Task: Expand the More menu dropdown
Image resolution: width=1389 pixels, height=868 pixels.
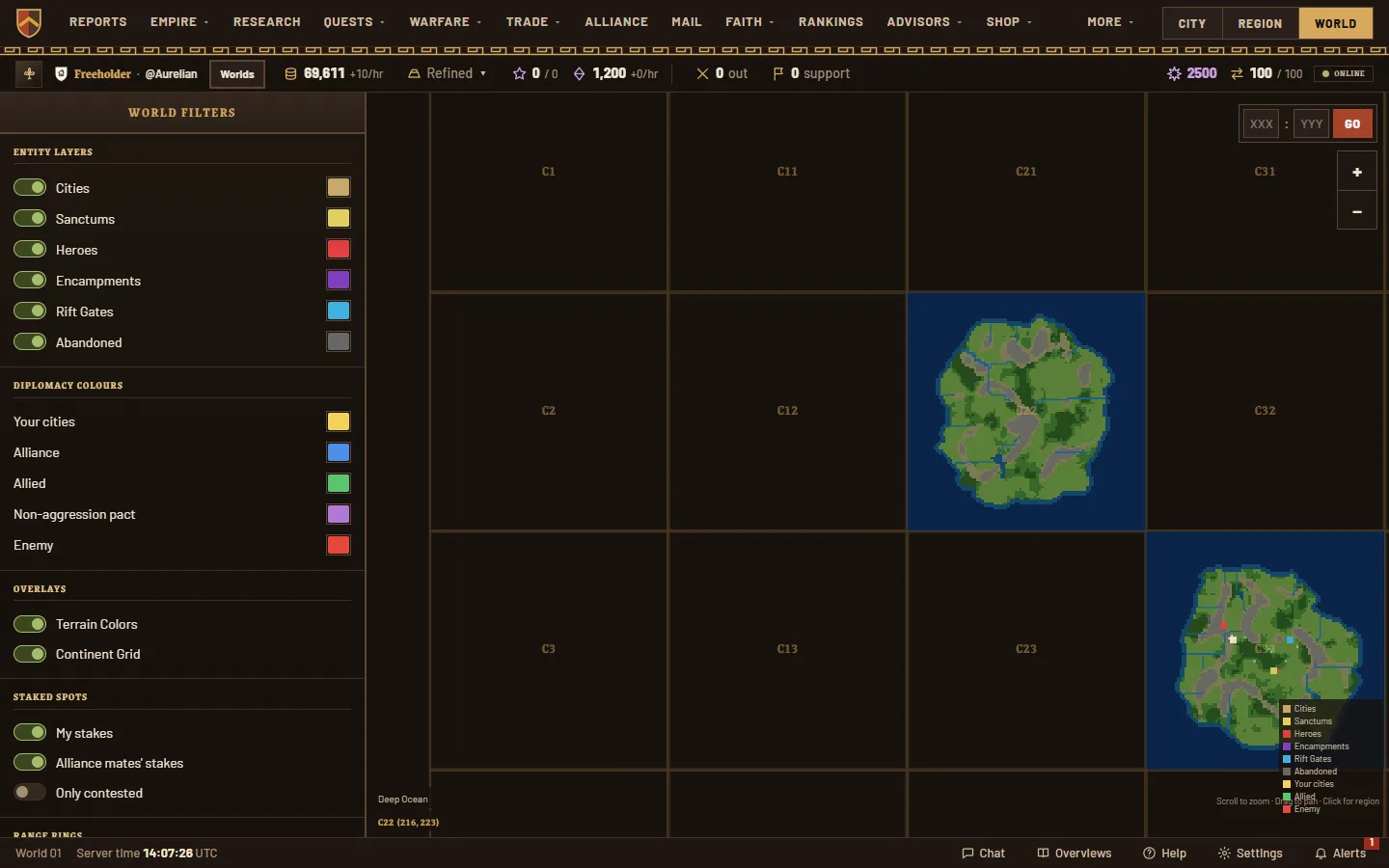Action: [1110, 21]
